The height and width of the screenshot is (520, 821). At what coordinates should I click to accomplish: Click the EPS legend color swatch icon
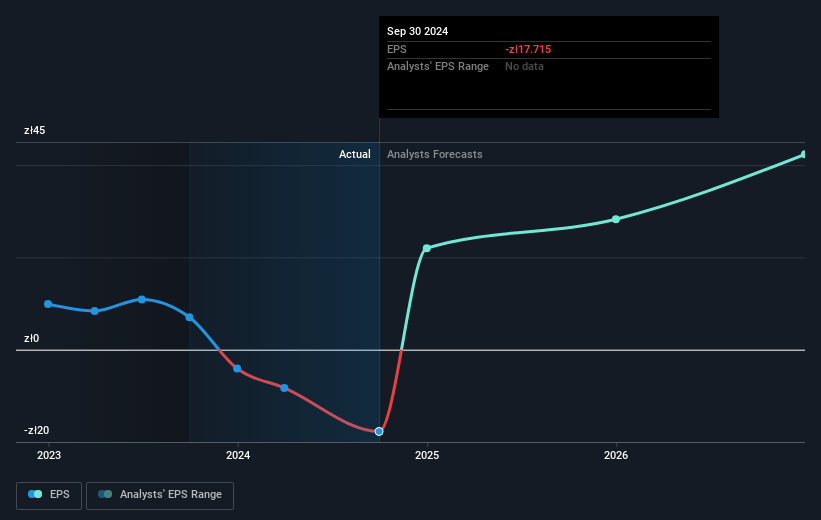[x=35, y=494]
